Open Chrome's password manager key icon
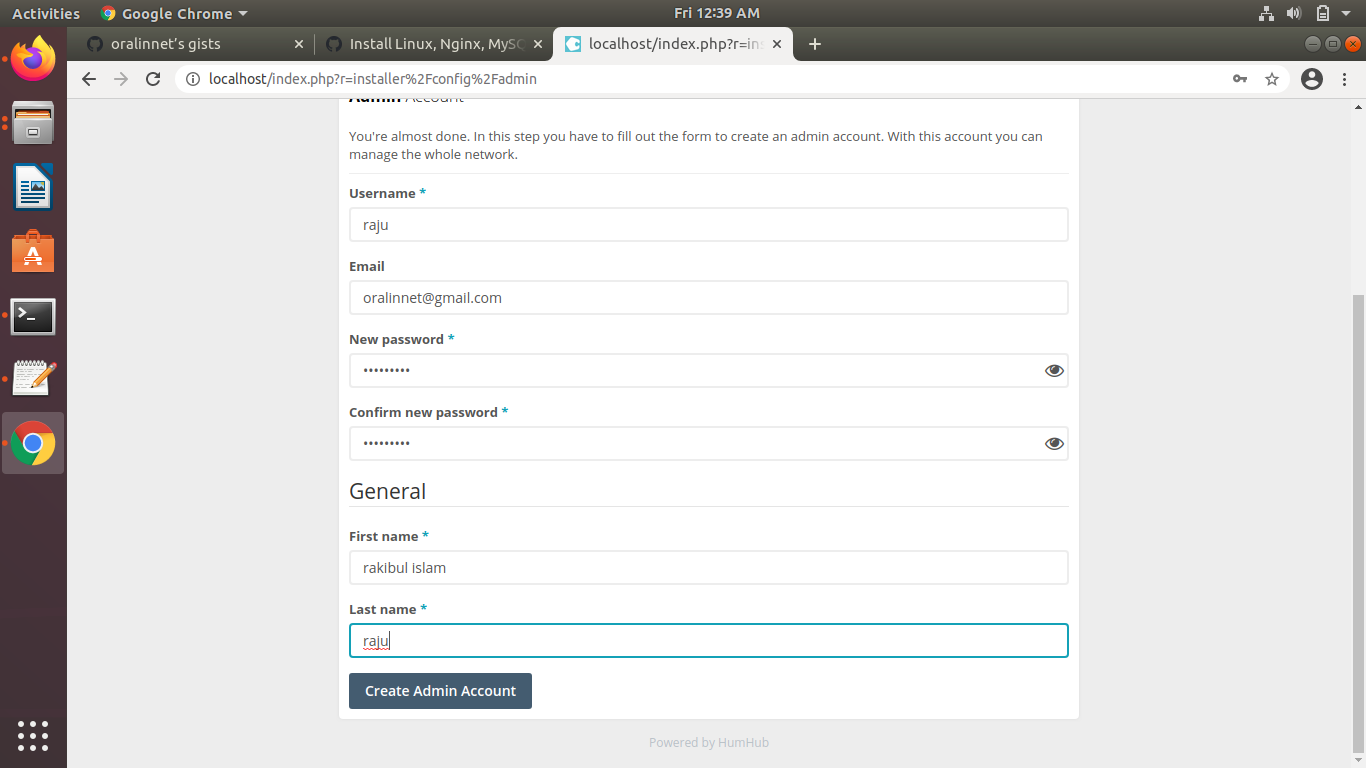The image size is (1366, 768). tap(1239, 78)
